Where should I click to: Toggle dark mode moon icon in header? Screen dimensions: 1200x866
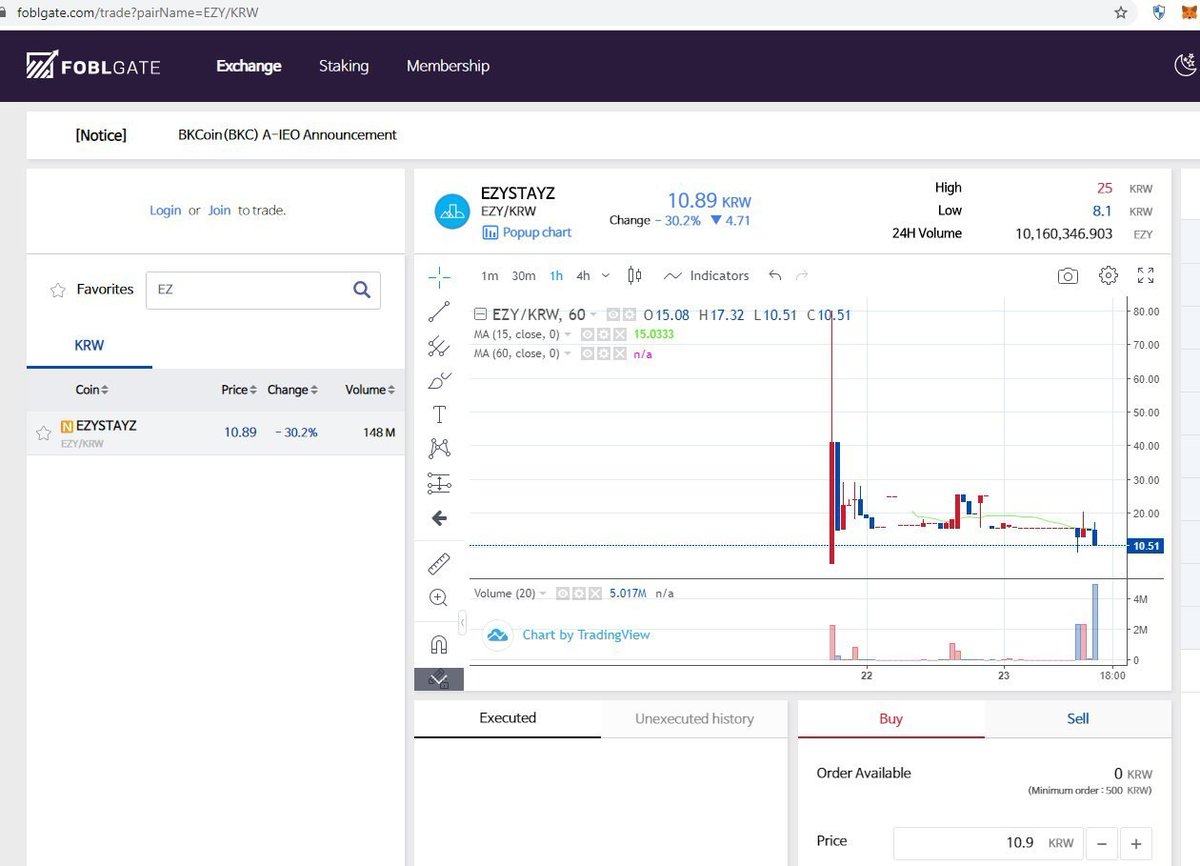point(1185,66)
